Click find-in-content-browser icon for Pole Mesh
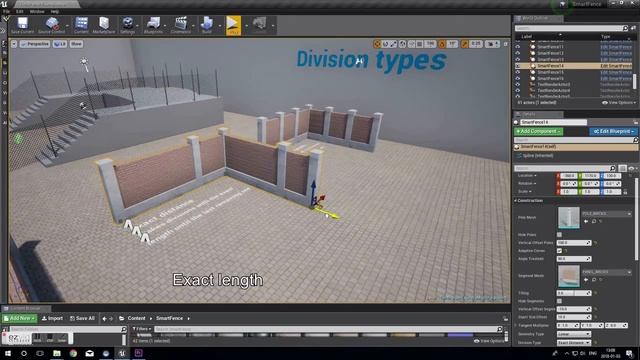Screen dimensions: 640x360 tap(594, 221)
